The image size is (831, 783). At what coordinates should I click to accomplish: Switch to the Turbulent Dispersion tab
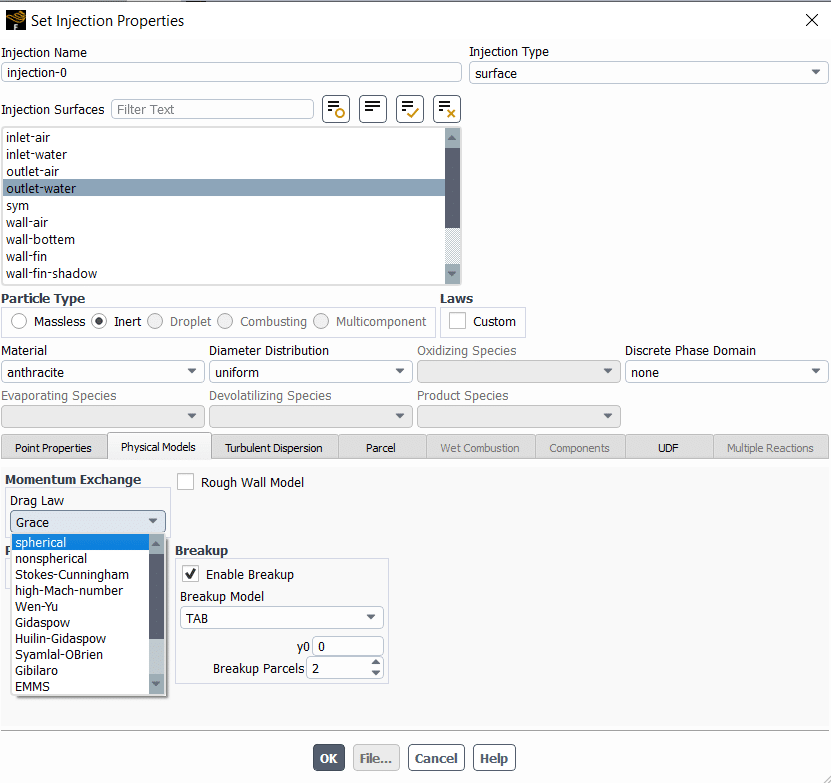click(273, 448)
